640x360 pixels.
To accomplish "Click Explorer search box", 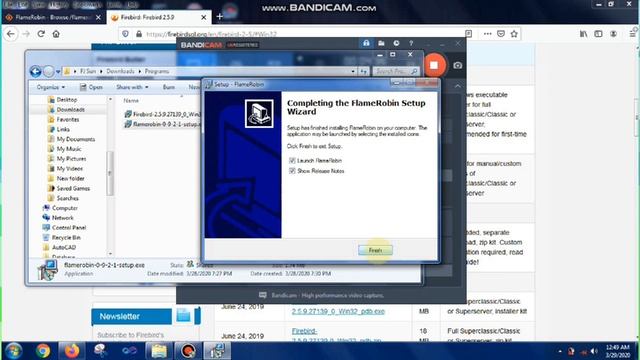I will point(396,71).
